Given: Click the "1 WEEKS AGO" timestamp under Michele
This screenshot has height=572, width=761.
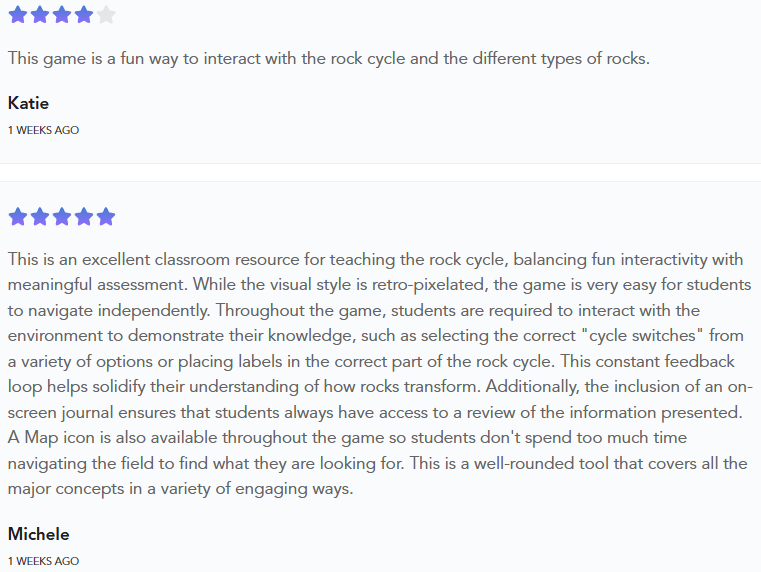Looking at the screenshot, I should click(43, 561).
